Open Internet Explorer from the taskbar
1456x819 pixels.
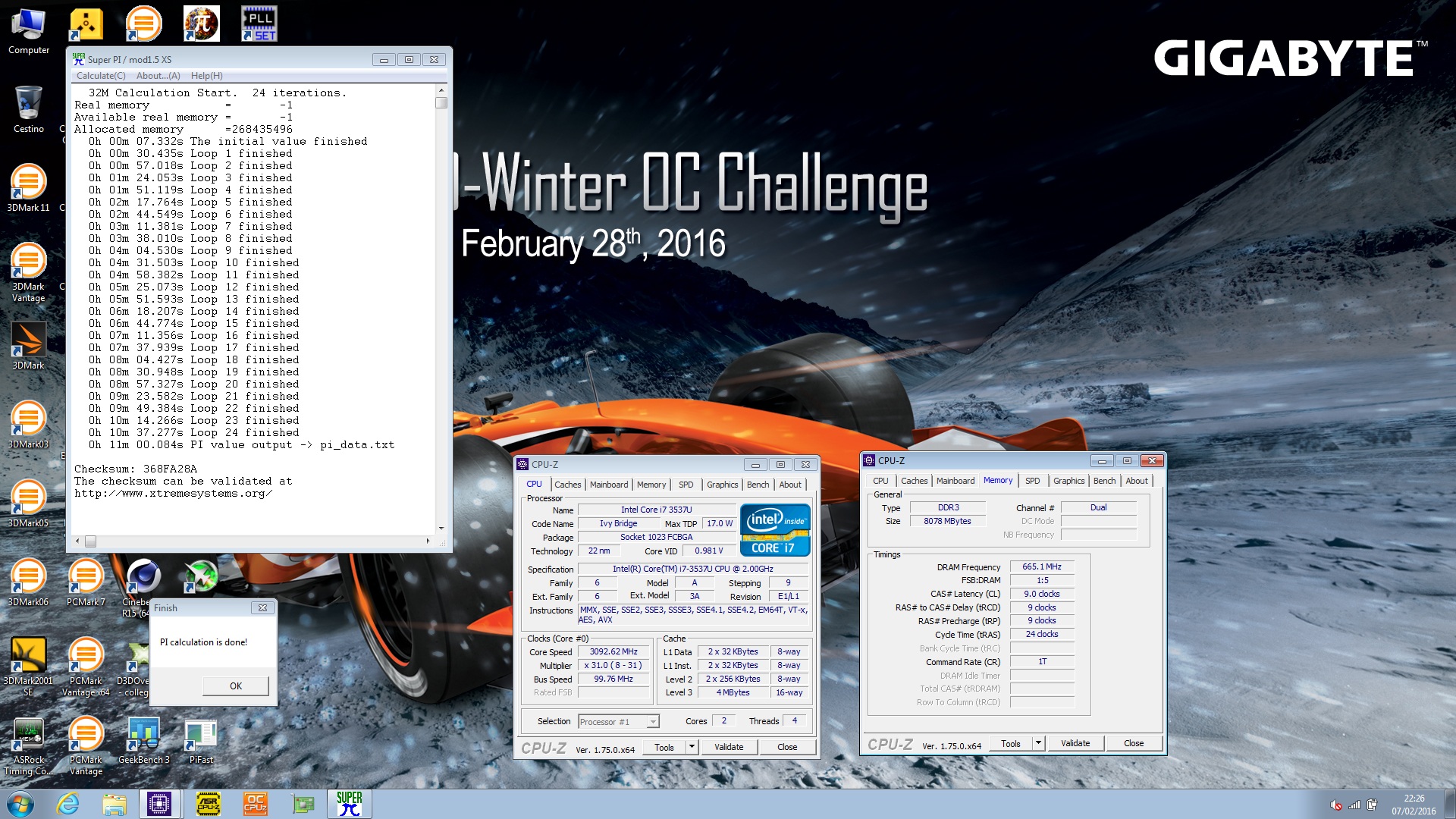click(68, 804)
